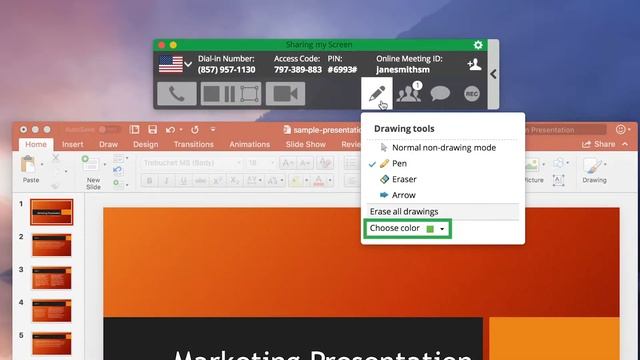Select slide 1 thumbnail
Image resolution: width=640 pixels, height=360 pixels.
(51, 212)
